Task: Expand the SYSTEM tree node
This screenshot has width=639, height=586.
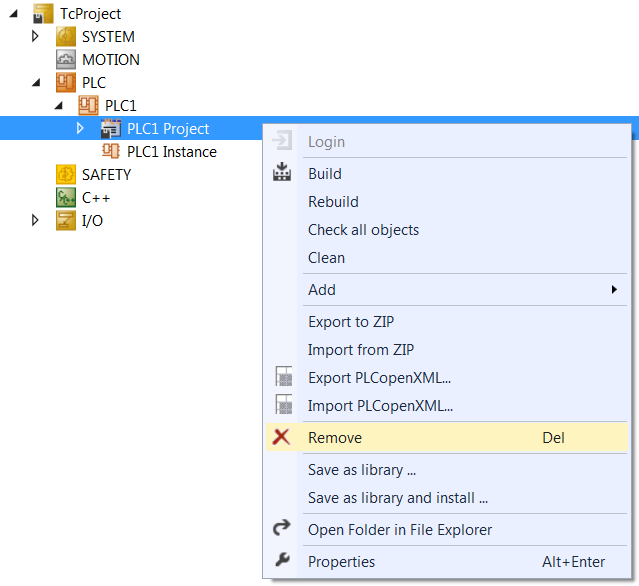Action: pyautogui.click(x=35, y=36)
